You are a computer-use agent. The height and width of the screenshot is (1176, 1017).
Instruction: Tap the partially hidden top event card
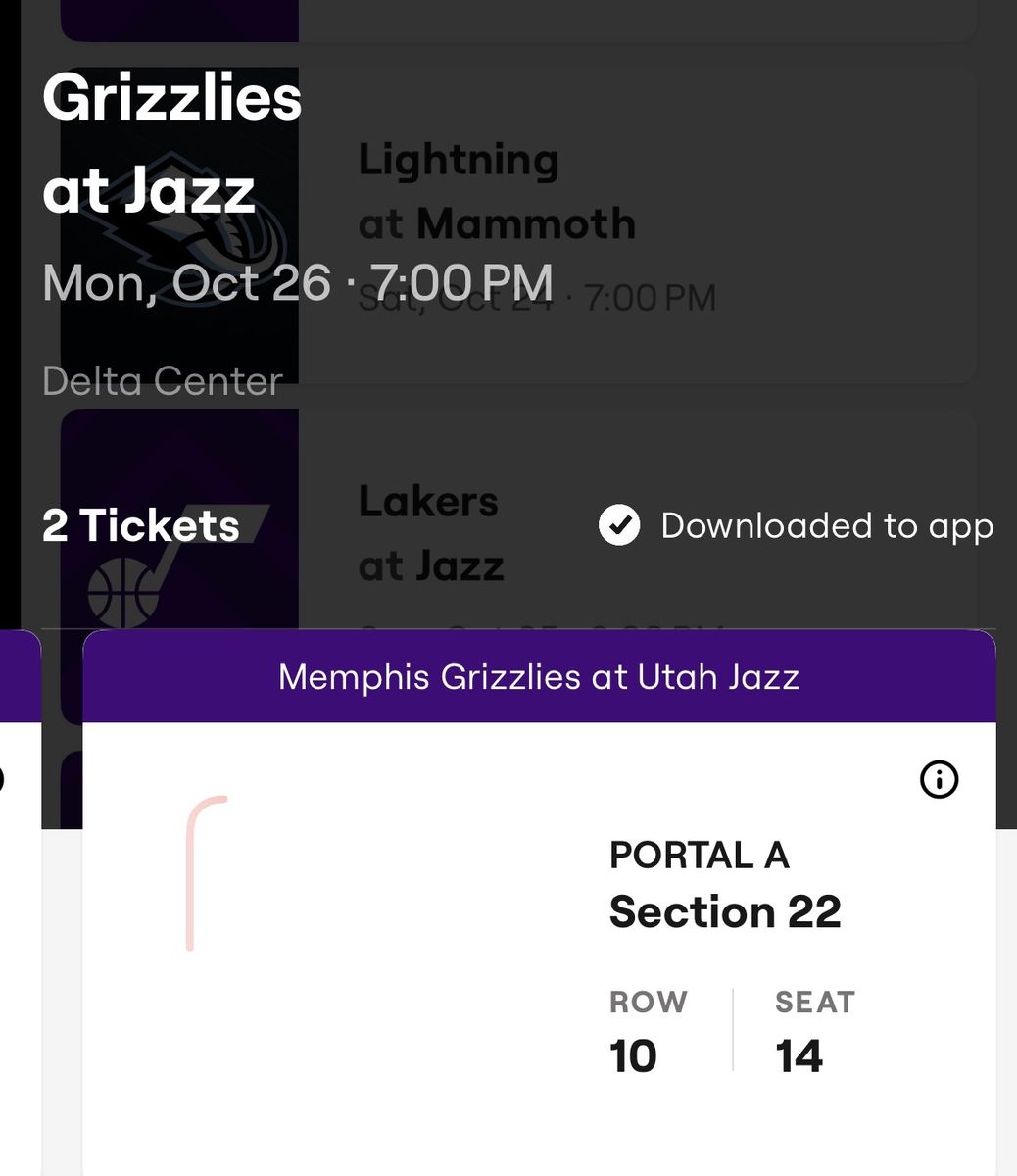pyautogui.click(x=519, y=20)
